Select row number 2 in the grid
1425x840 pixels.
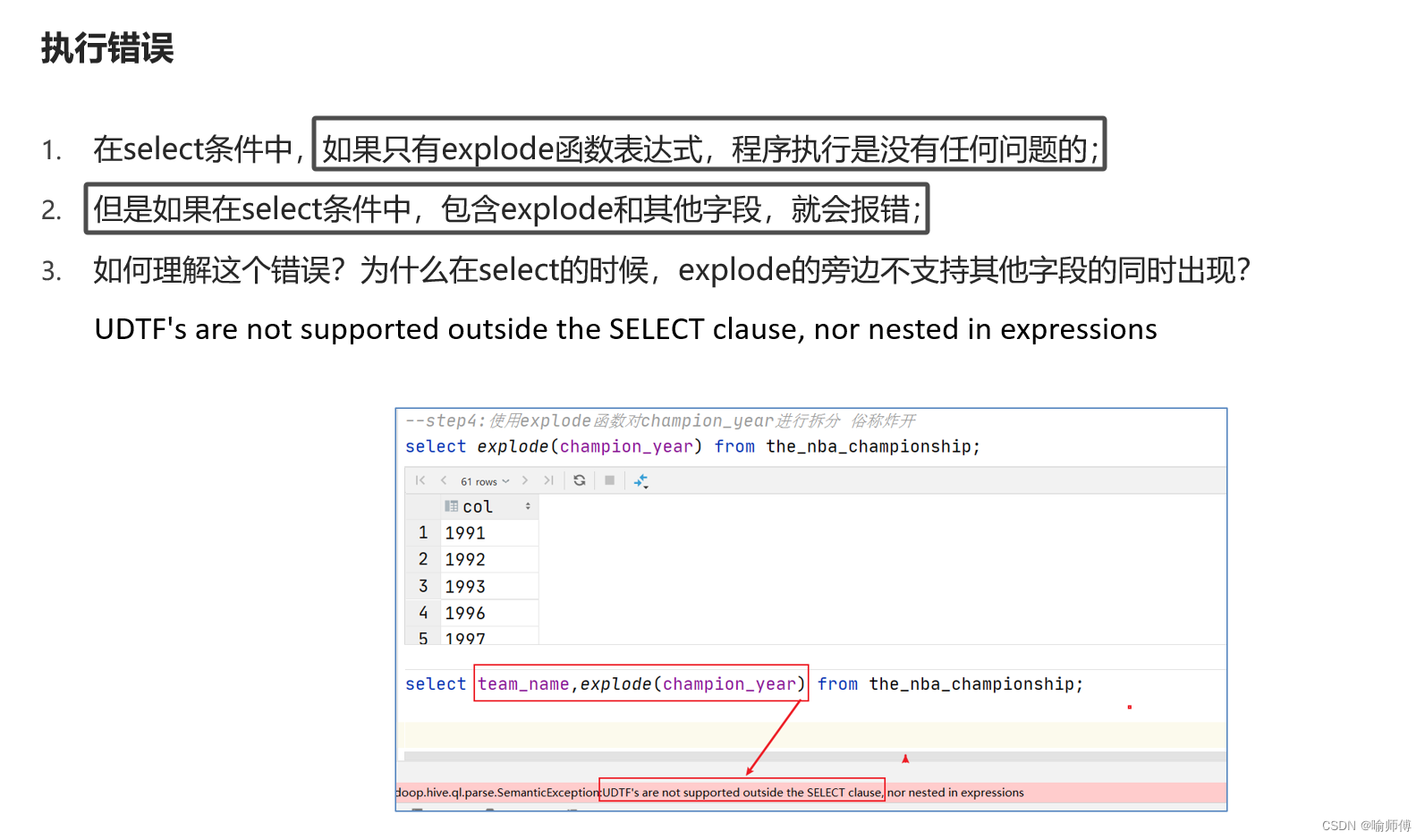423,560
